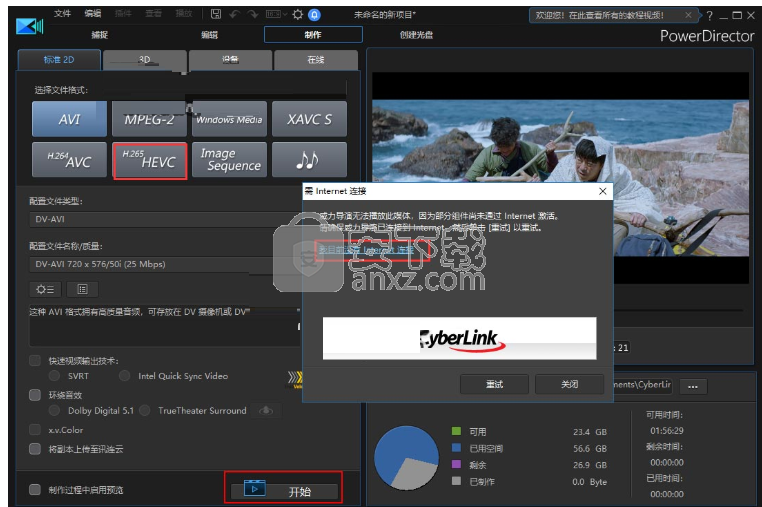Viewport: 762px width, 507px height.
Task: Toggle the x.v.Color checkbox
Action: (x=35, y=430)
